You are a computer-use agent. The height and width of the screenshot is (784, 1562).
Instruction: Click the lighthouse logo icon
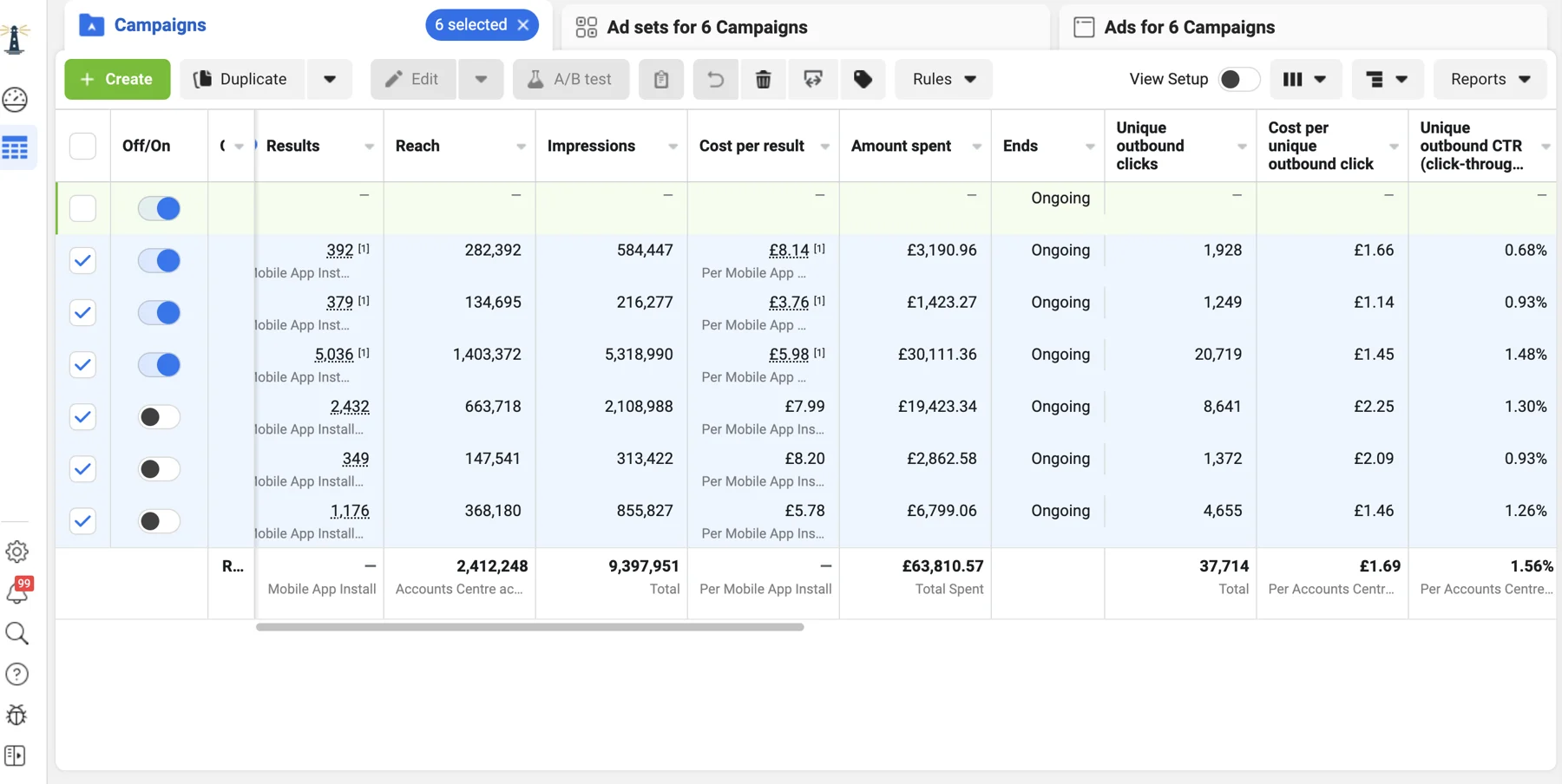click(15, 40)
